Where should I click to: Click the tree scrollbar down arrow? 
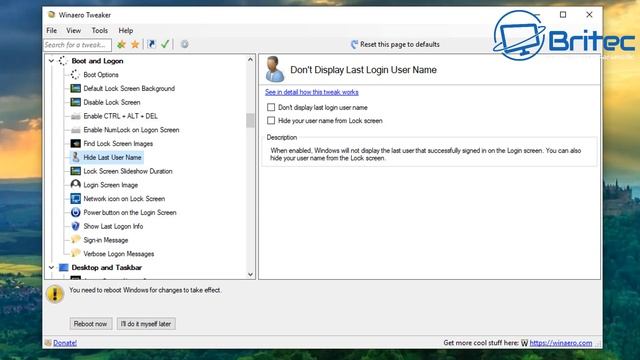coord(250,274)
